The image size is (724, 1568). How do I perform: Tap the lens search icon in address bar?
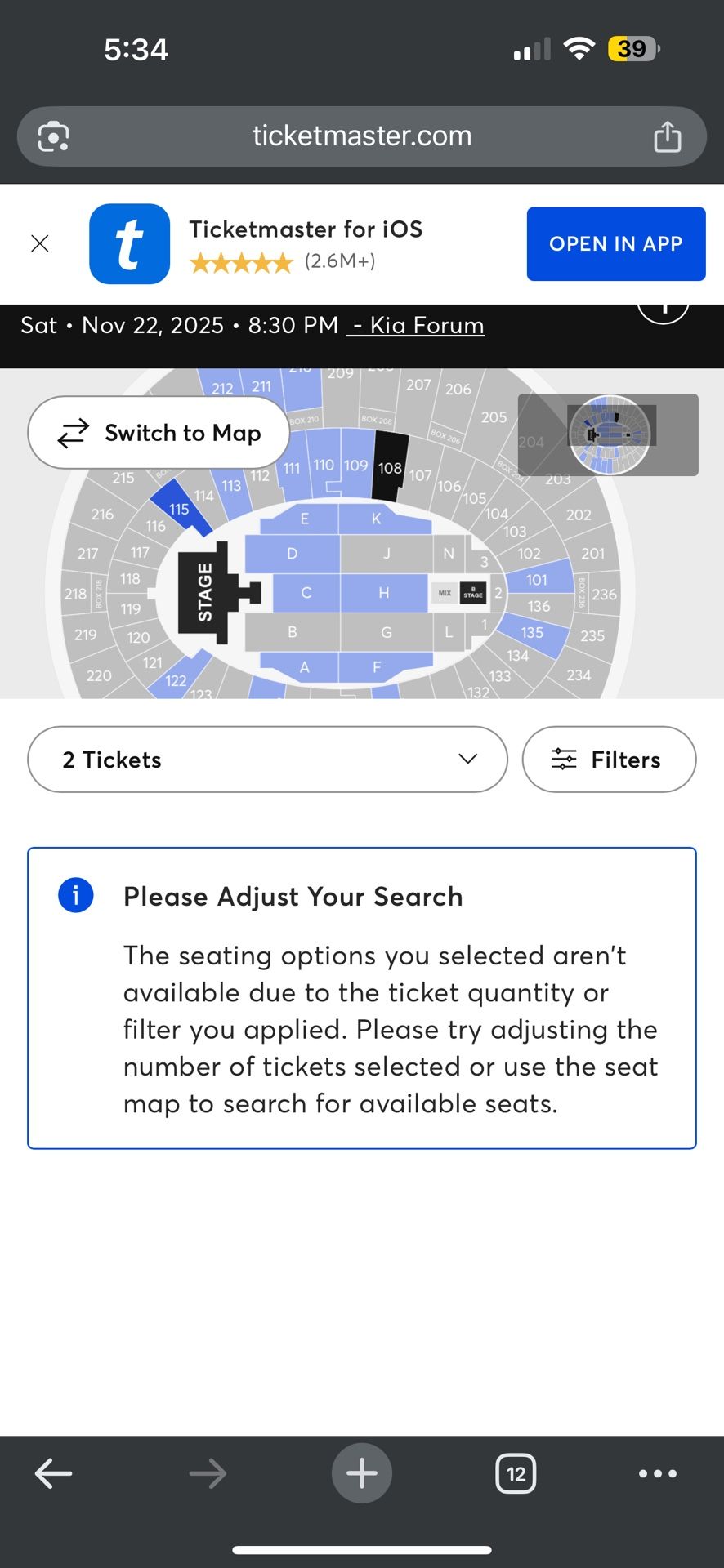[x=54, y=136]
